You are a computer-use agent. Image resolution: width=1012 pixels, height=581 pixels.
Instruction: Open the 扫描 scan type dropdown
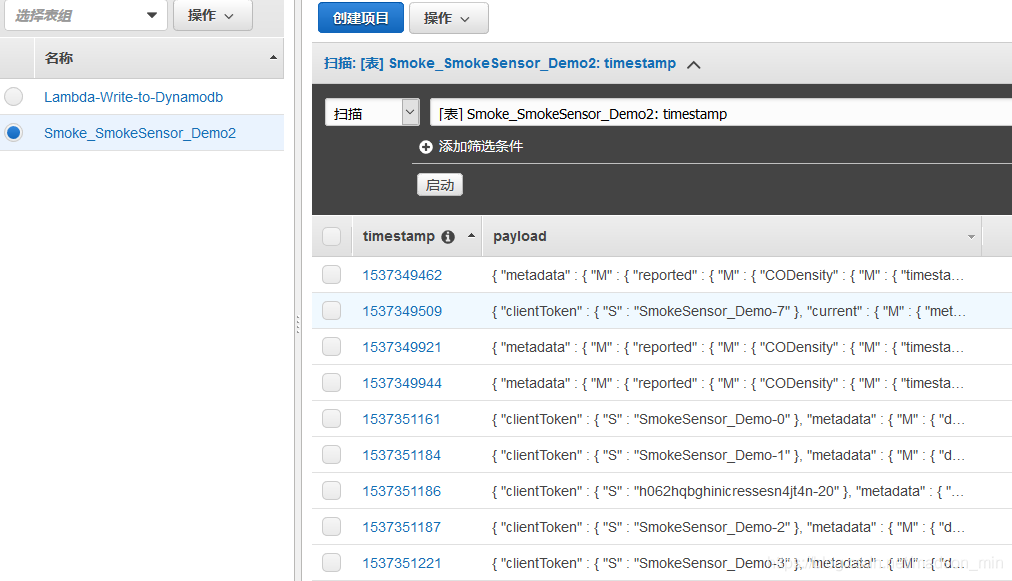point(372,112)
